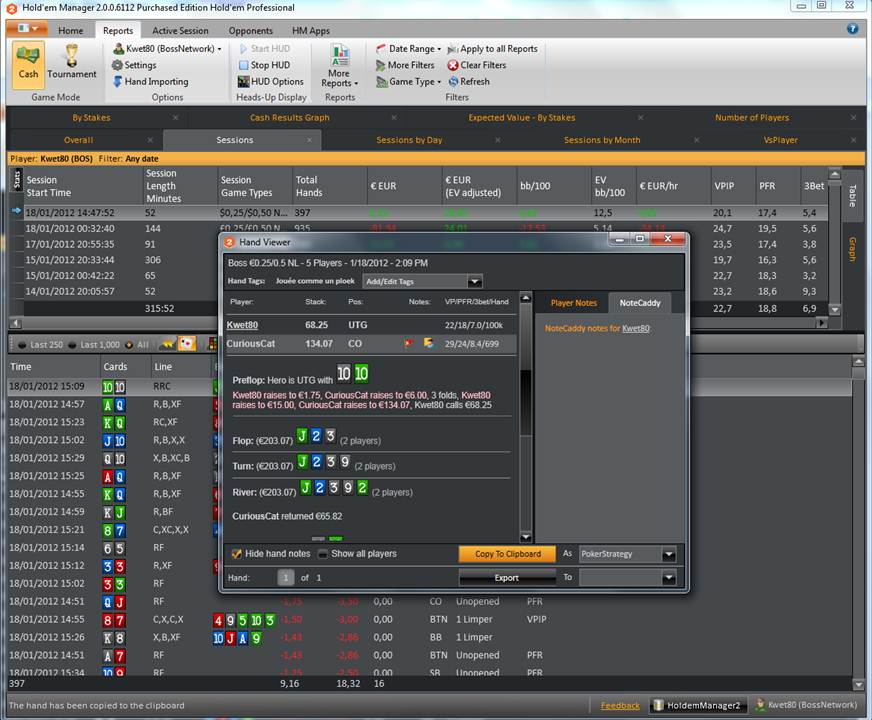Open Opponents ribbon tab

250,31
